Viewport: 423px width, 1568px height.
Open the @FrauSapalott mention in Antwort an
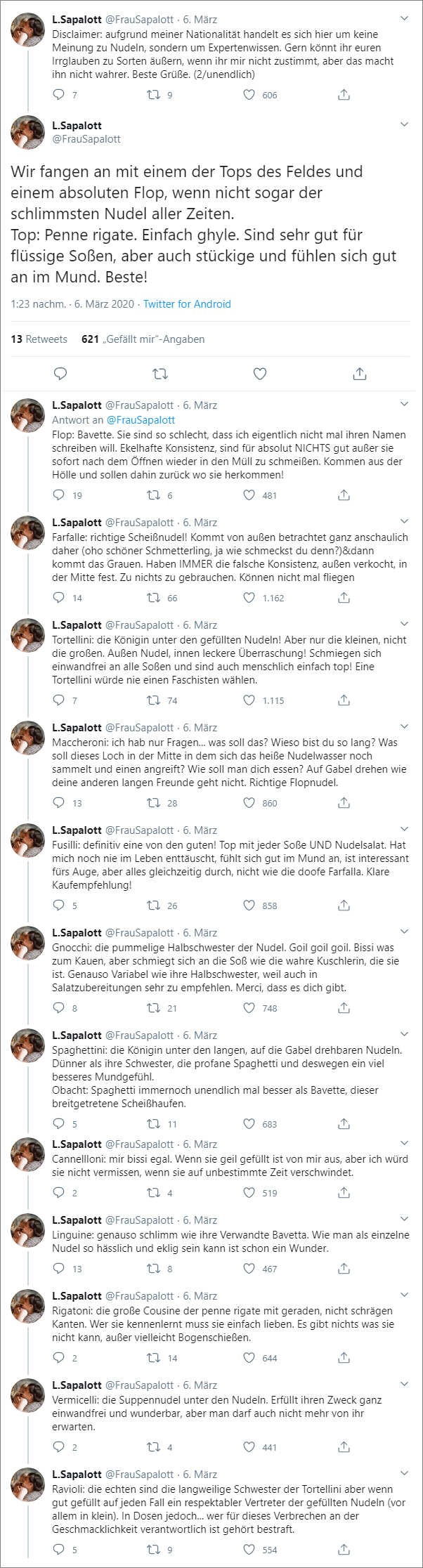(141, 420)
